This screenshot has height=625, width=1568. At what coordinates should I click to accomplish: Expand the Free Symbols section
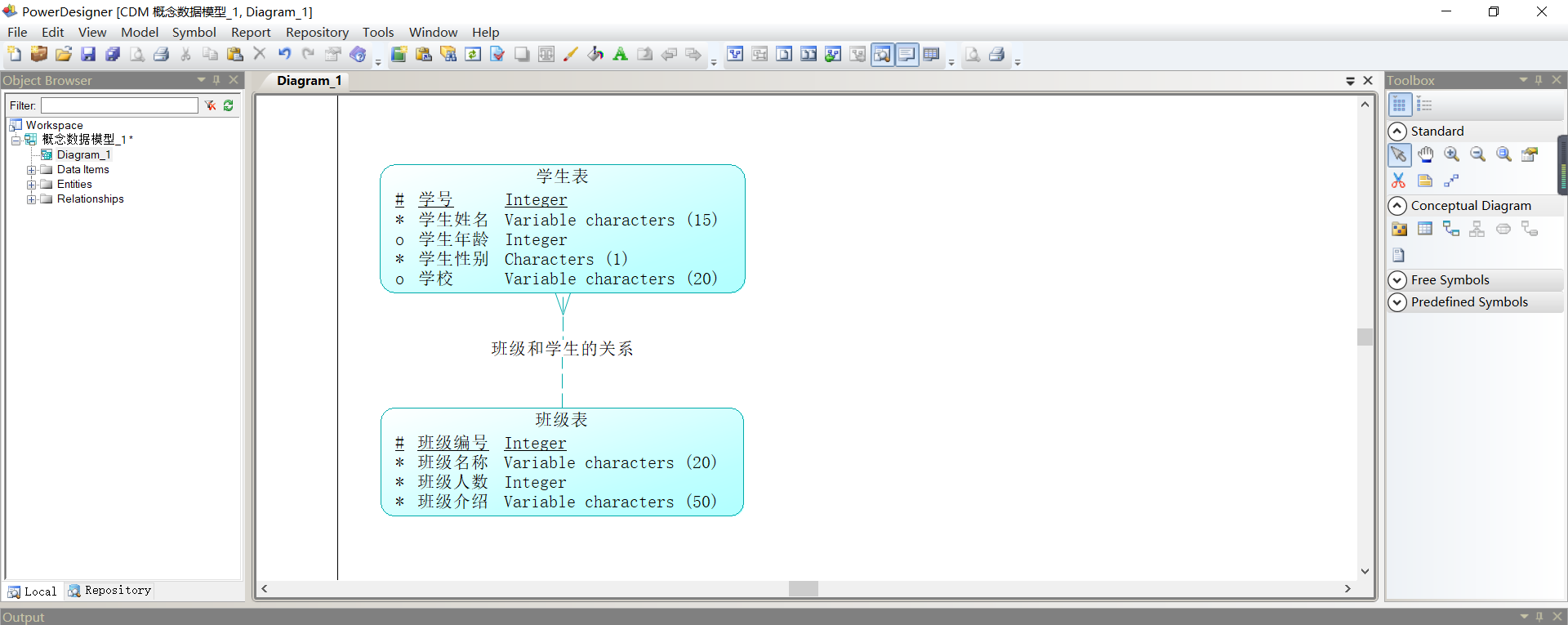coord(1397,280)
